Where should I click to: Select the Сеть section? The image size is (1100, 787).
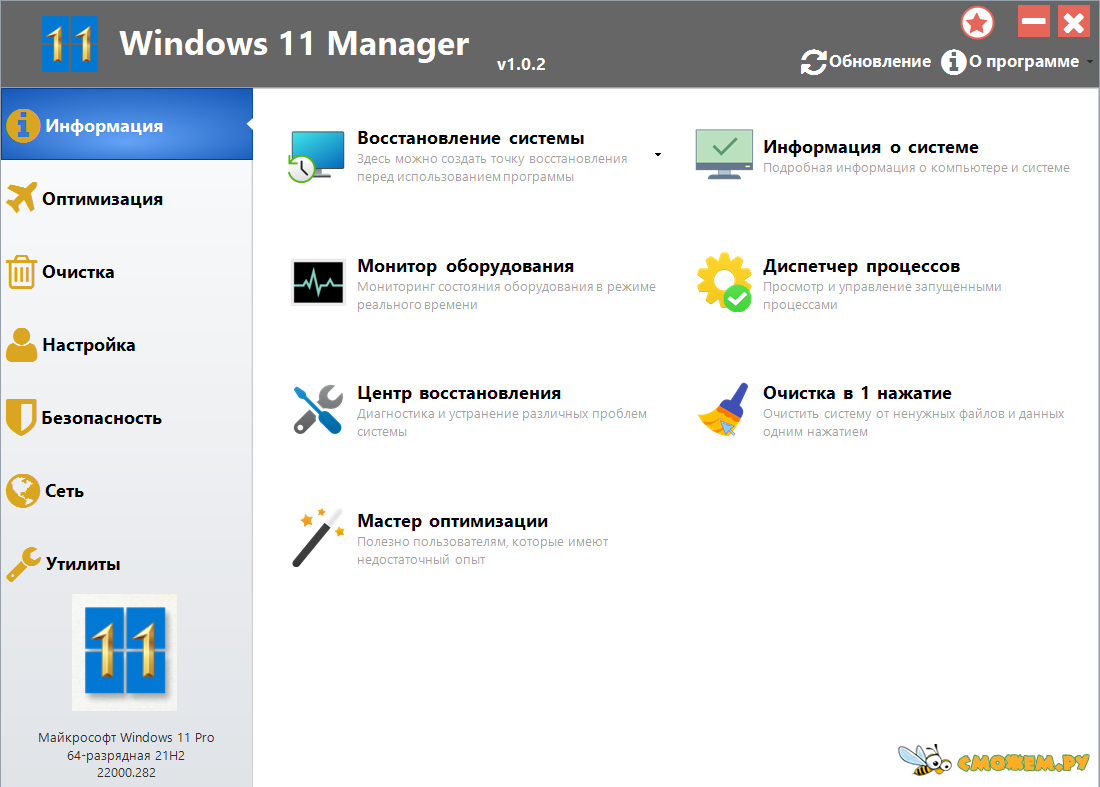point(126,490)
